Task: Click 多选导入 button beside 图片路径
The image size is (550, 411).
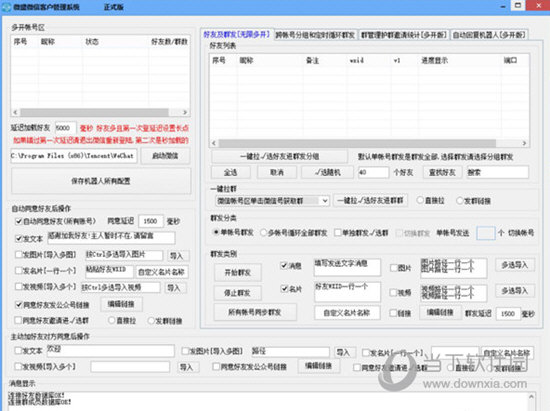Action: tap(515, 265)
